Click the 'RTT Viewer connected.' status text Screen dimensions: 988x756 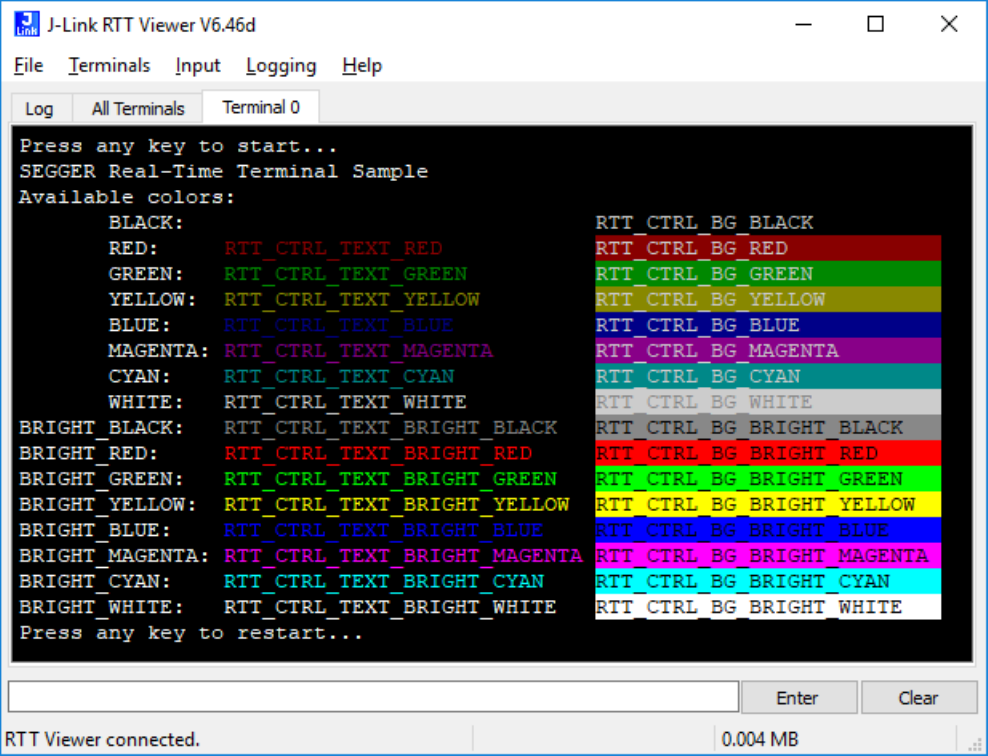(x=102, y=740)
